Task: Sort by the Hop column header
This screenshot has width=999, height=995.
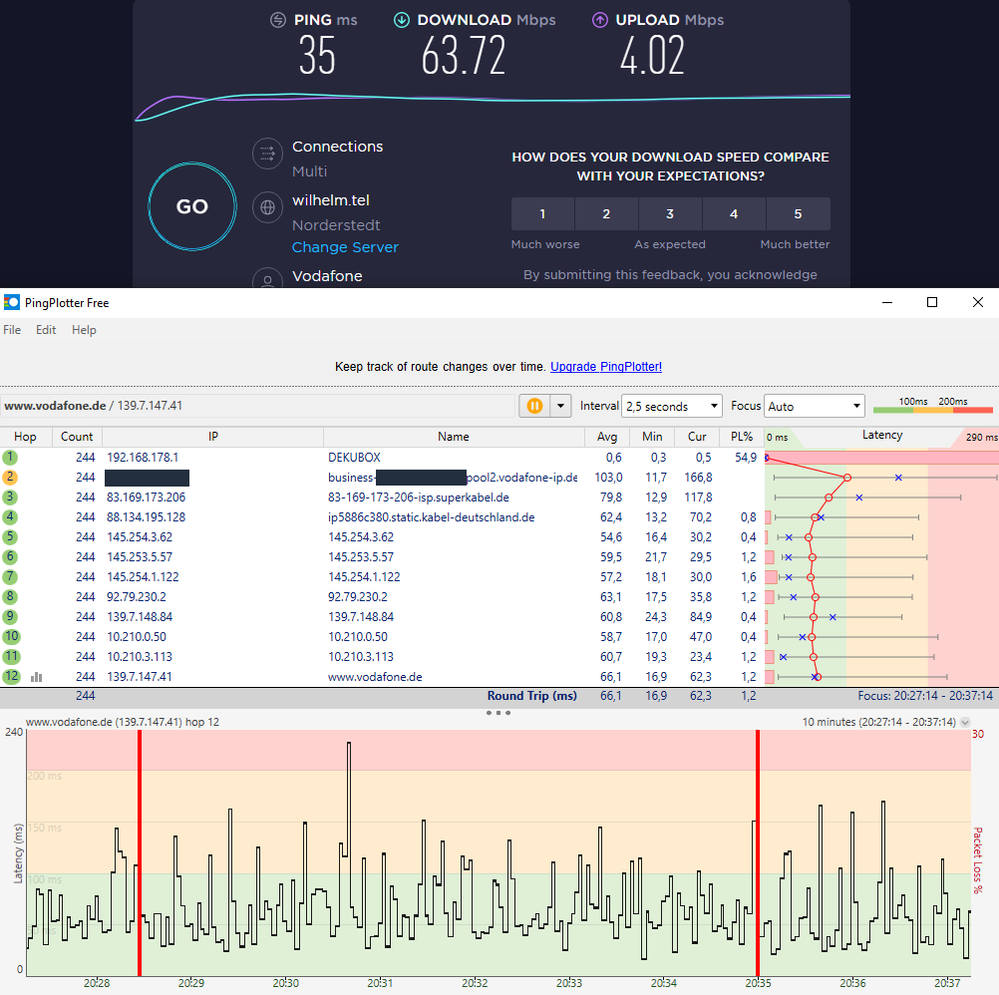Action: (x=25, y=436)
